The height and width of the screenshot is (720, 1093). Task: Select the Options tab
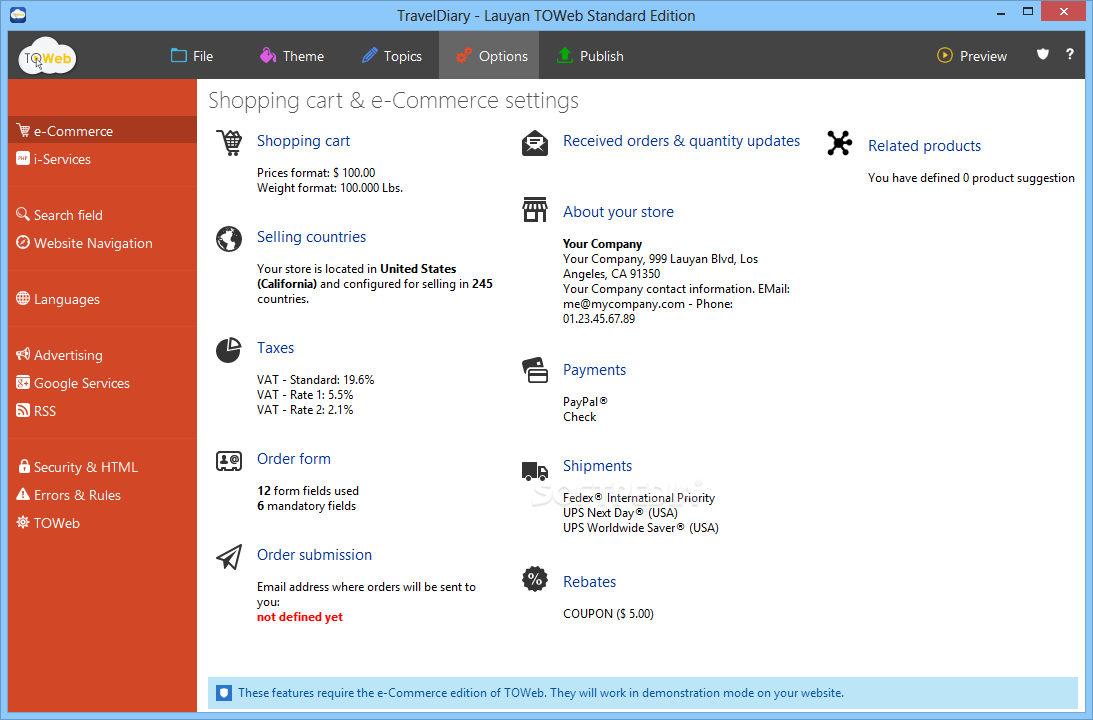point(489,56)
